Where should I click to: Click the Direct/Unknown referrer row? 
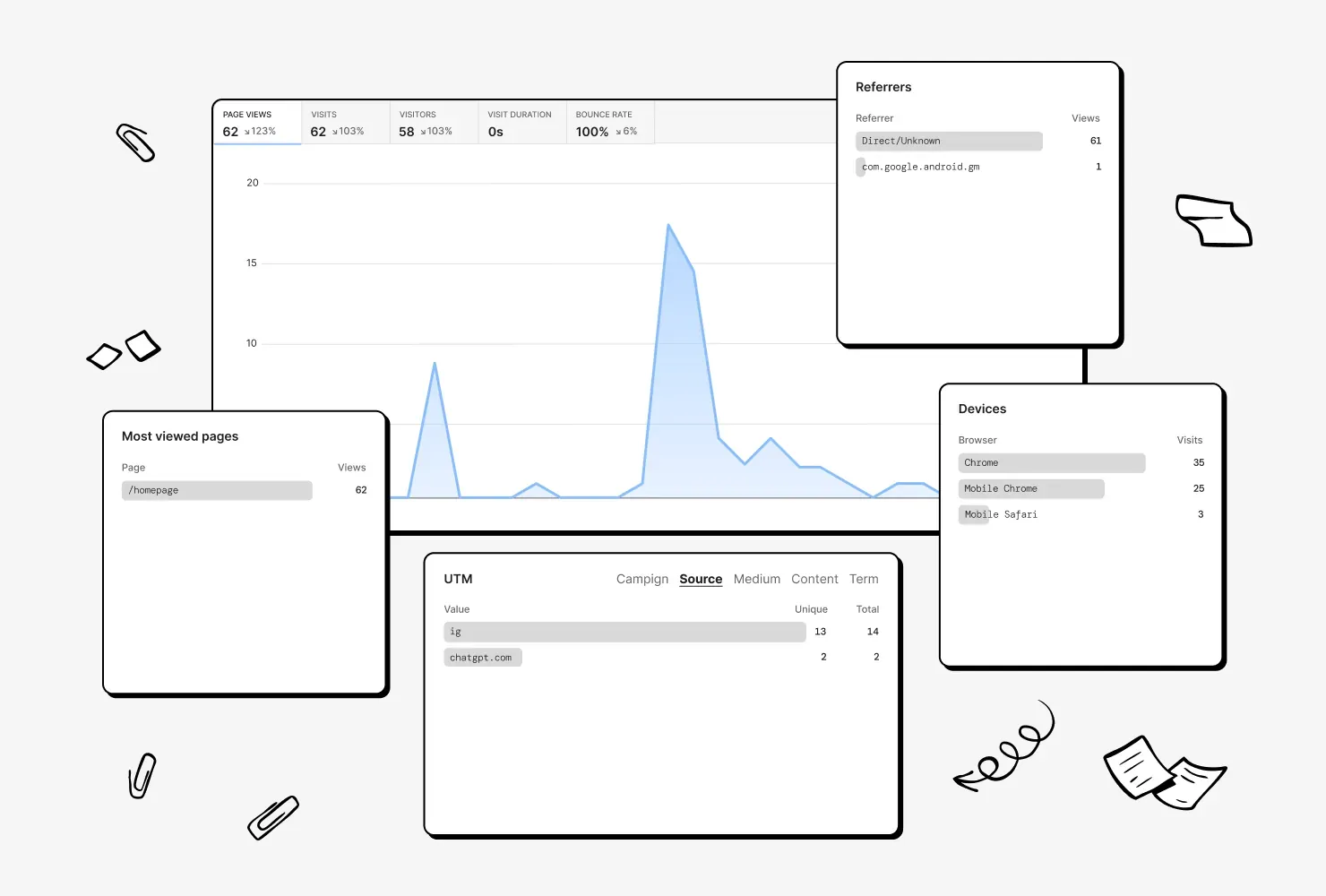[x=978, y=141]
